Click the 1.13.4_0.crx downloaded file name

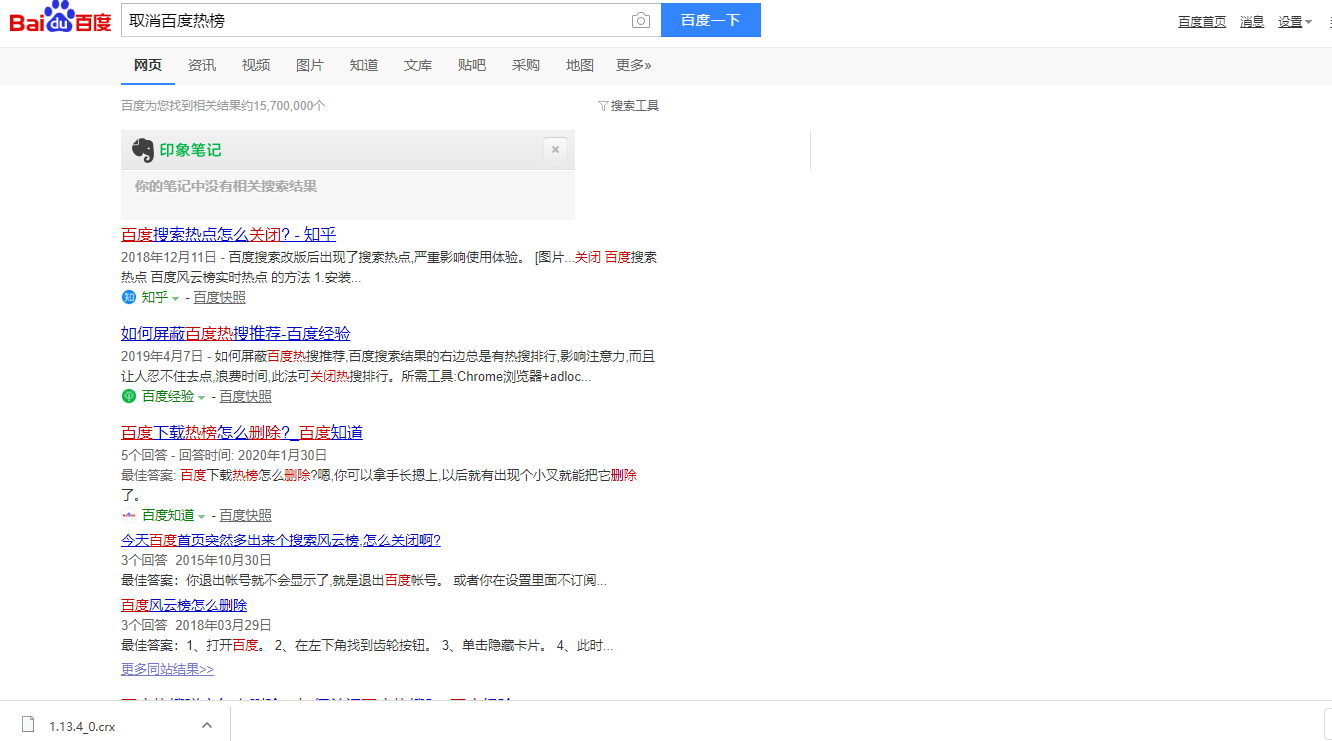82,727
